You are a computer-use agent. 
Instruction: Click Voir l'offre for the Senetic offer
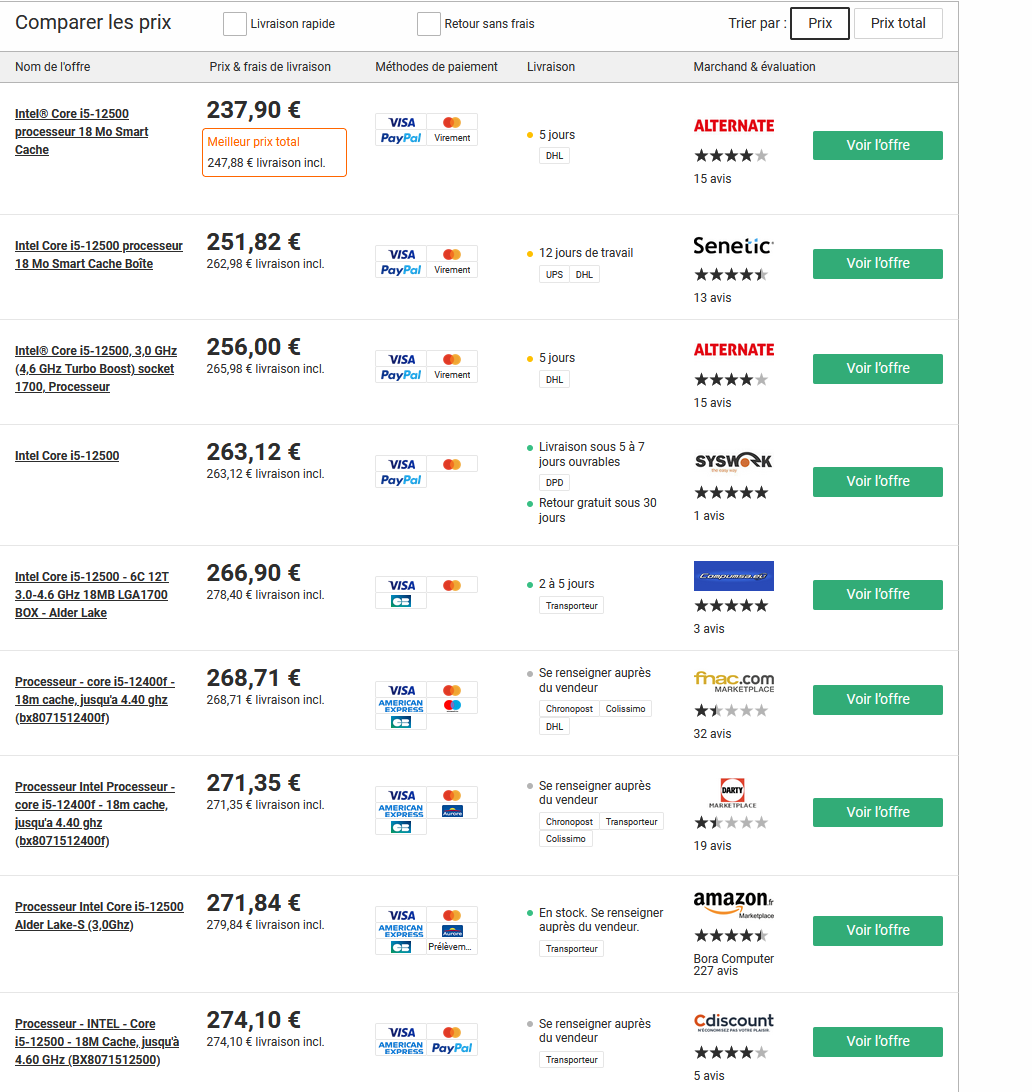pos(877,263)
